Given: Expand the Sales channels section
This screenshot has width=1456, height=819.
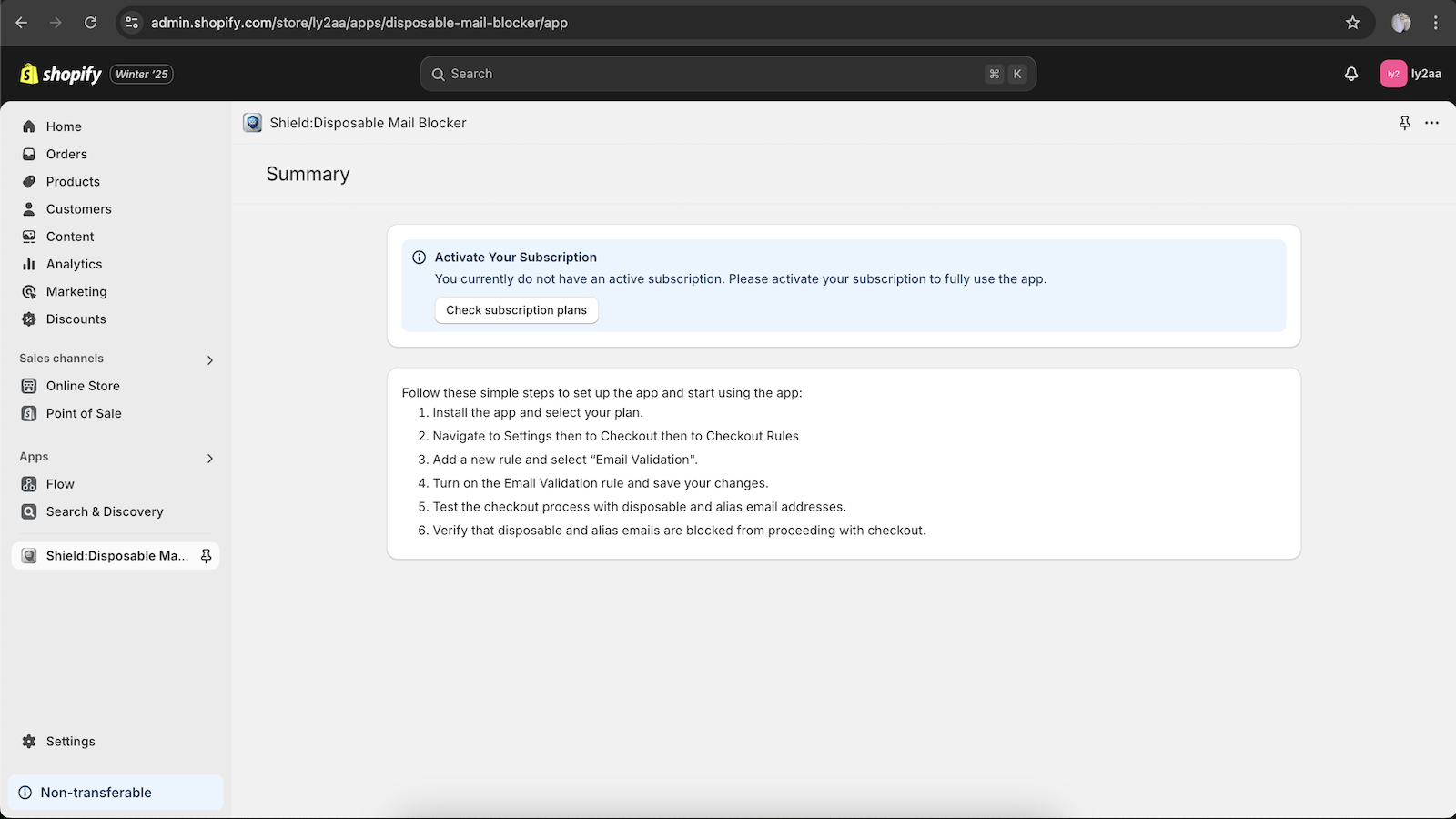Looking at the screenshot, I should click(x=210, y=359).
